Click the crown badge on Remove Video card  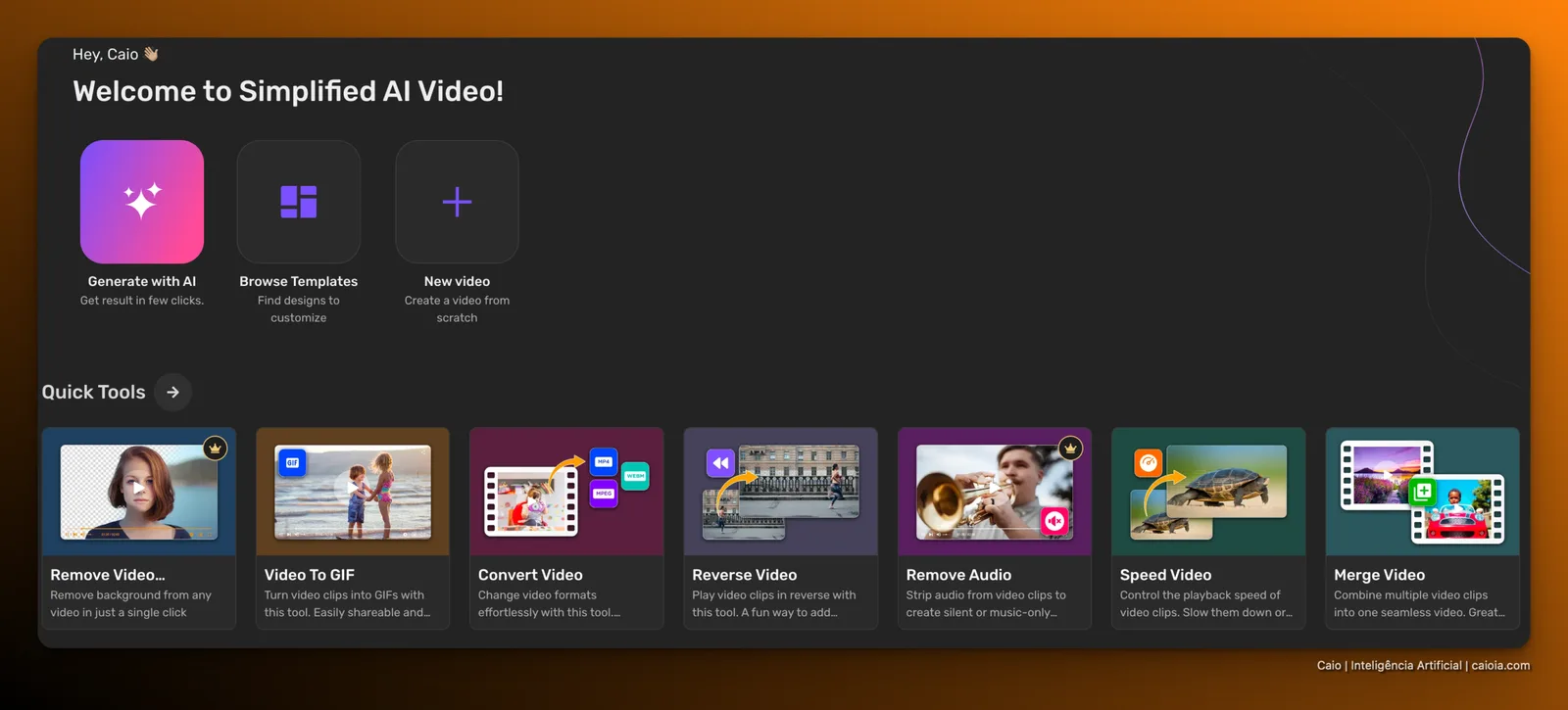pyautogui.click(x=215, y=449)
